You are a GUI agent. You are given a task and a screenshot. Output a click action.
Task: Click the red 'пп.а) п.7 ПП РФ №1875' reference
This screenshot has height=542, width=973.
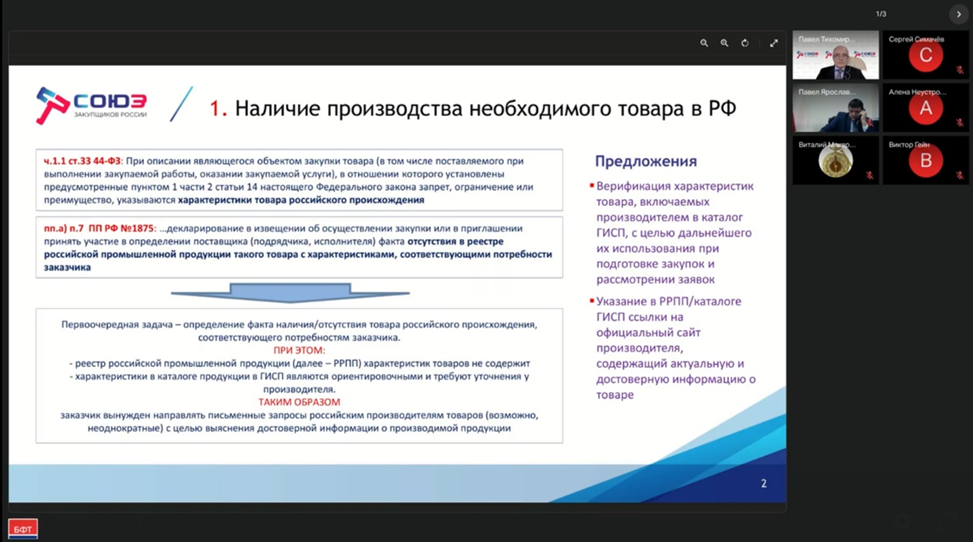[x=100, y=228]
